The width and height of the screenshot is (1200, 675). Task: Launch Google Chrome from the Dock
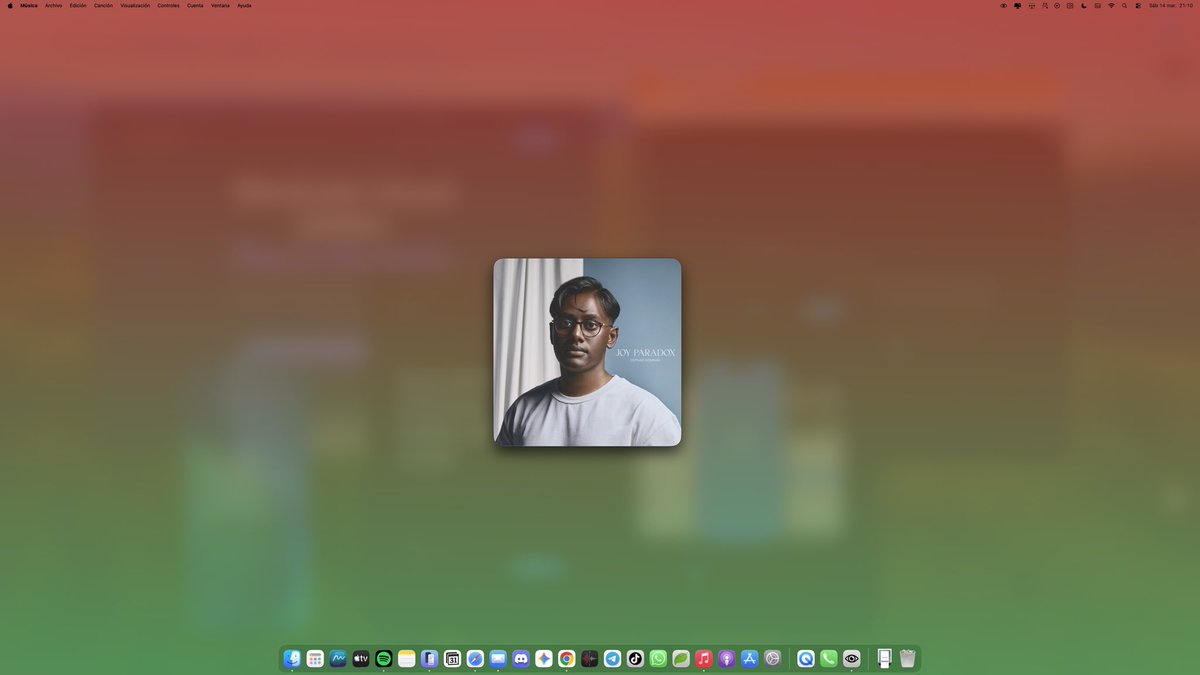[x=567, y=658]
